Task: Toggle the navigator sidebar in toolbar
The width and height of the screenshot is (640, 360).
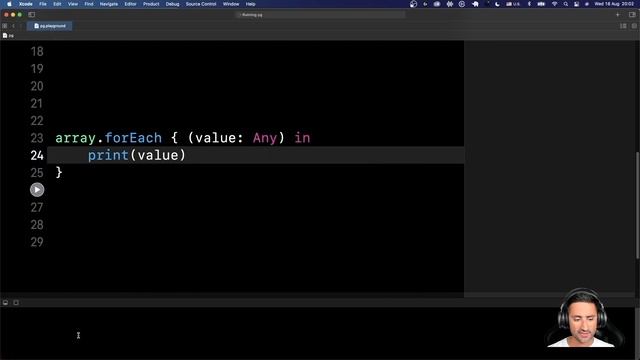Action: 31,15
